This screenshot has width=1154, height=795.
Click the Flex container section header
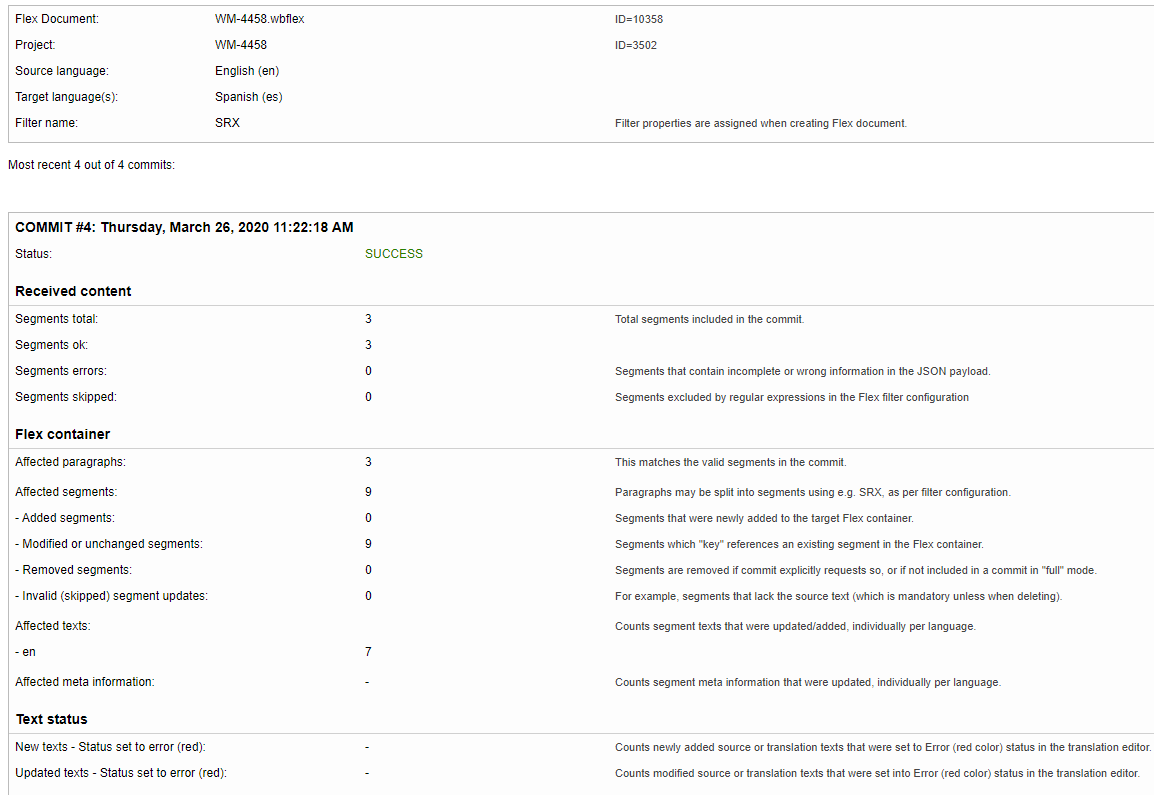[x=63, y=434]
